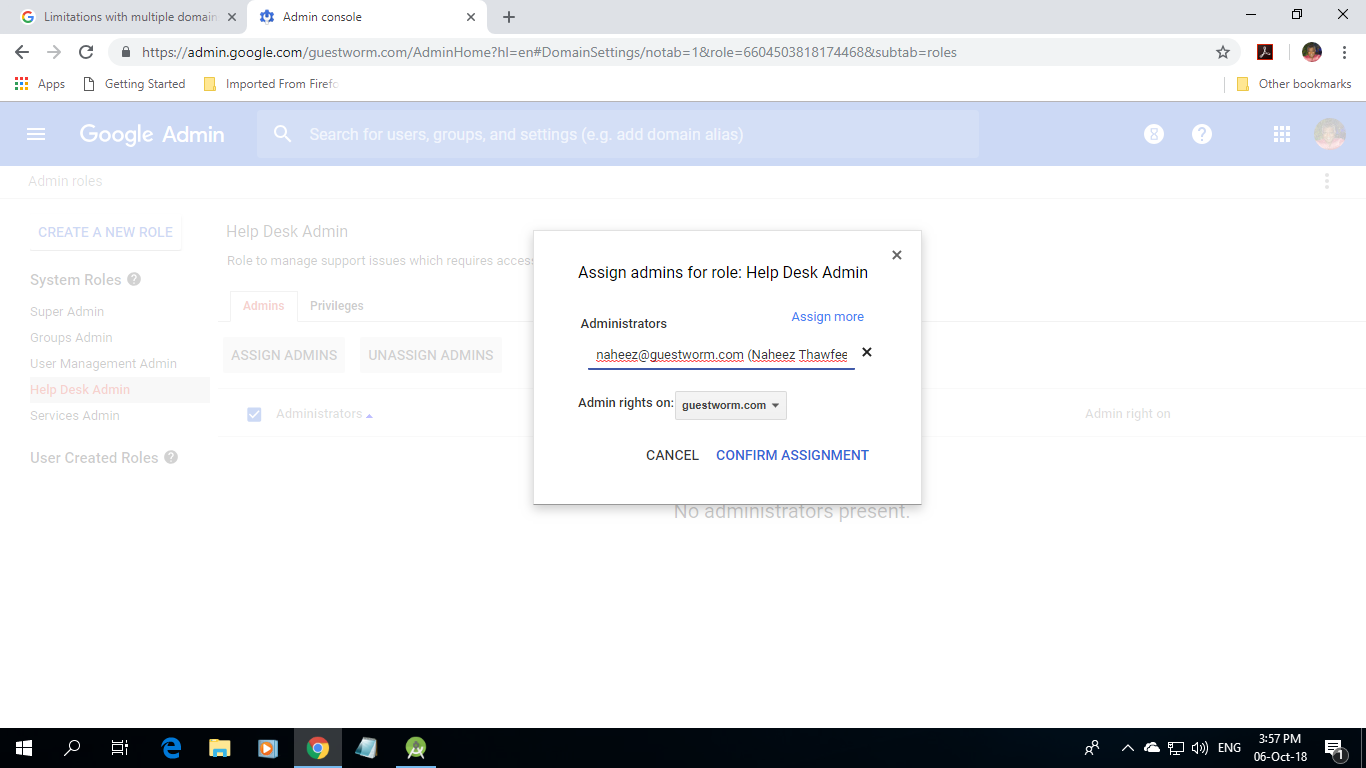Close the Assign admins dialog with X

(x=897, y=255)
